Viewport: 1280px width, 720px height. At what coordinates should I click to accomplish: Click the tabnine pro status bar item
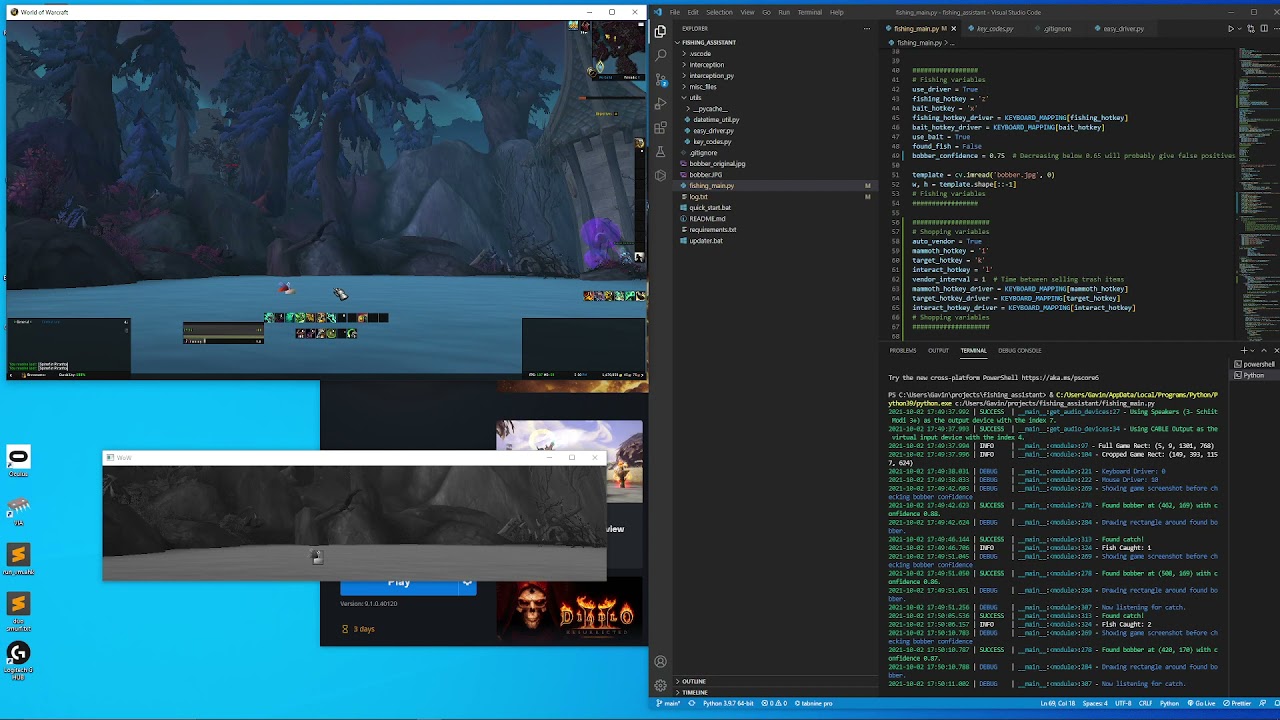[x=813, y=703]
